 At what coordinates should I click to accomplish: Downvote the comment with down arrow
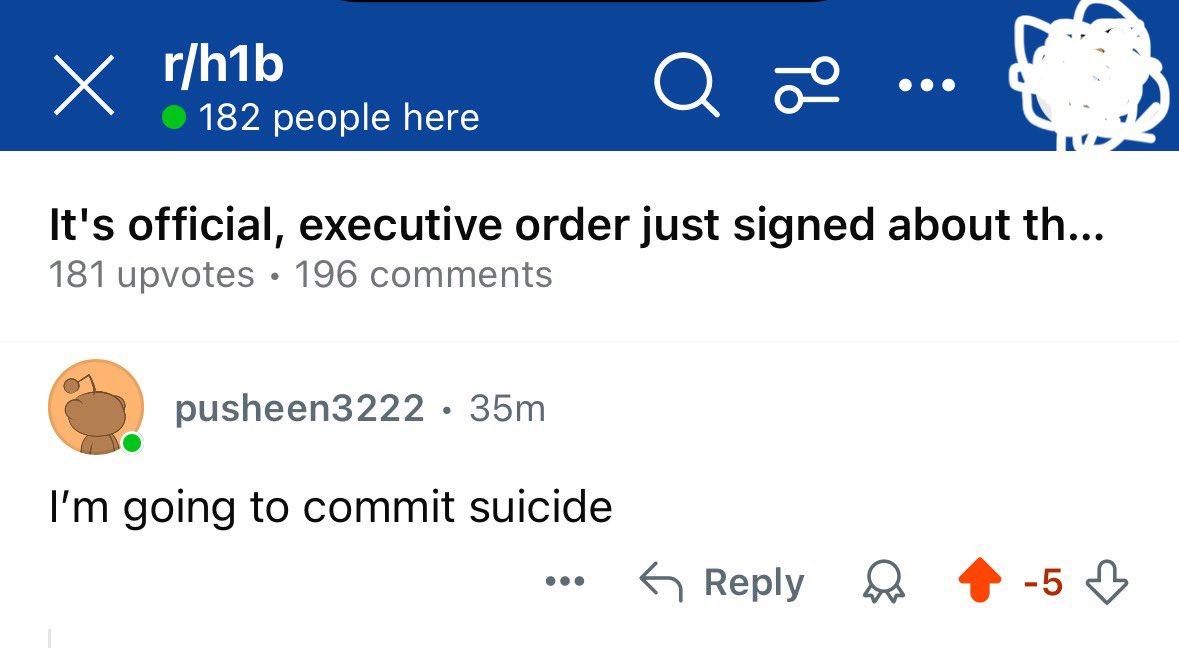pos(1107,582)
